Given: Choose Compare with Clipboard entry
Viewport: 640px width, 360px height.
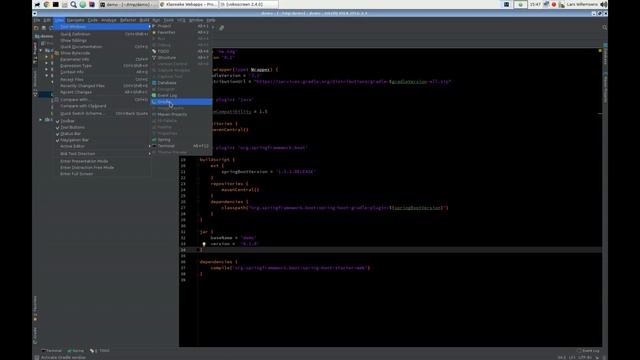Looking at the screenshot, I should [102, 106].
